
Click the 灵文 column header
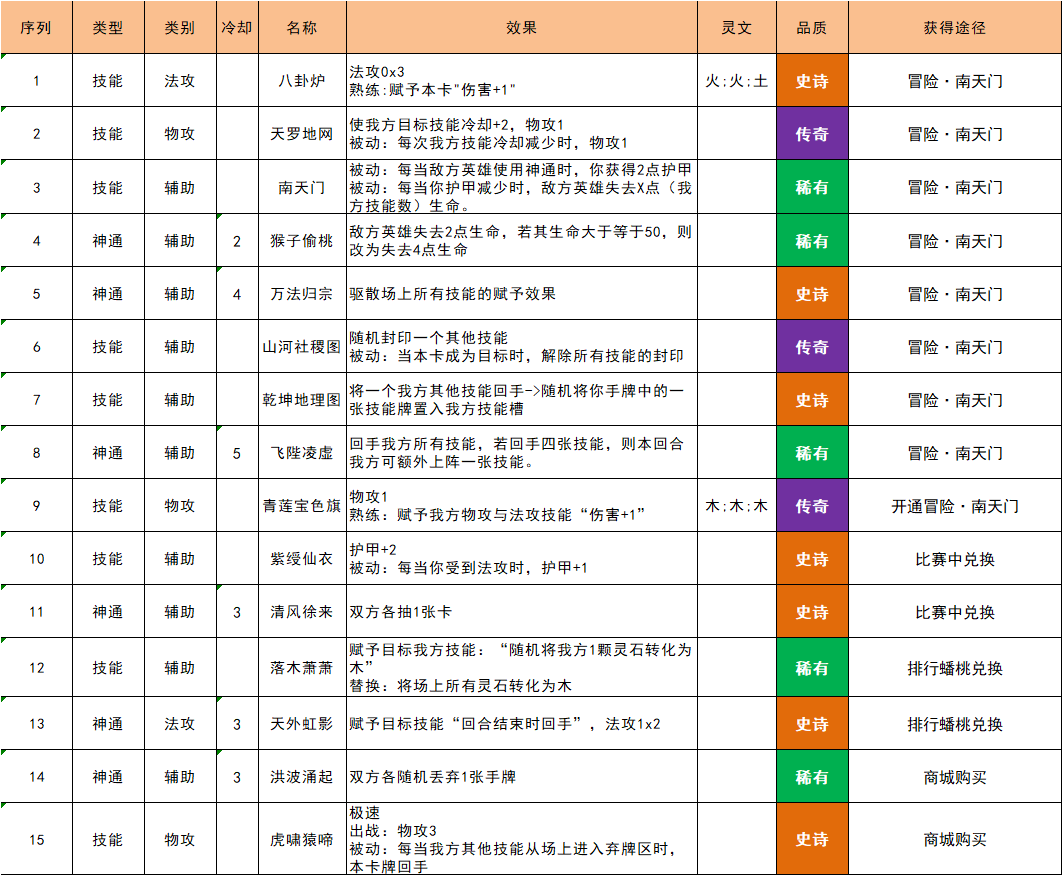pyautogui.click(x=737, y=28)
